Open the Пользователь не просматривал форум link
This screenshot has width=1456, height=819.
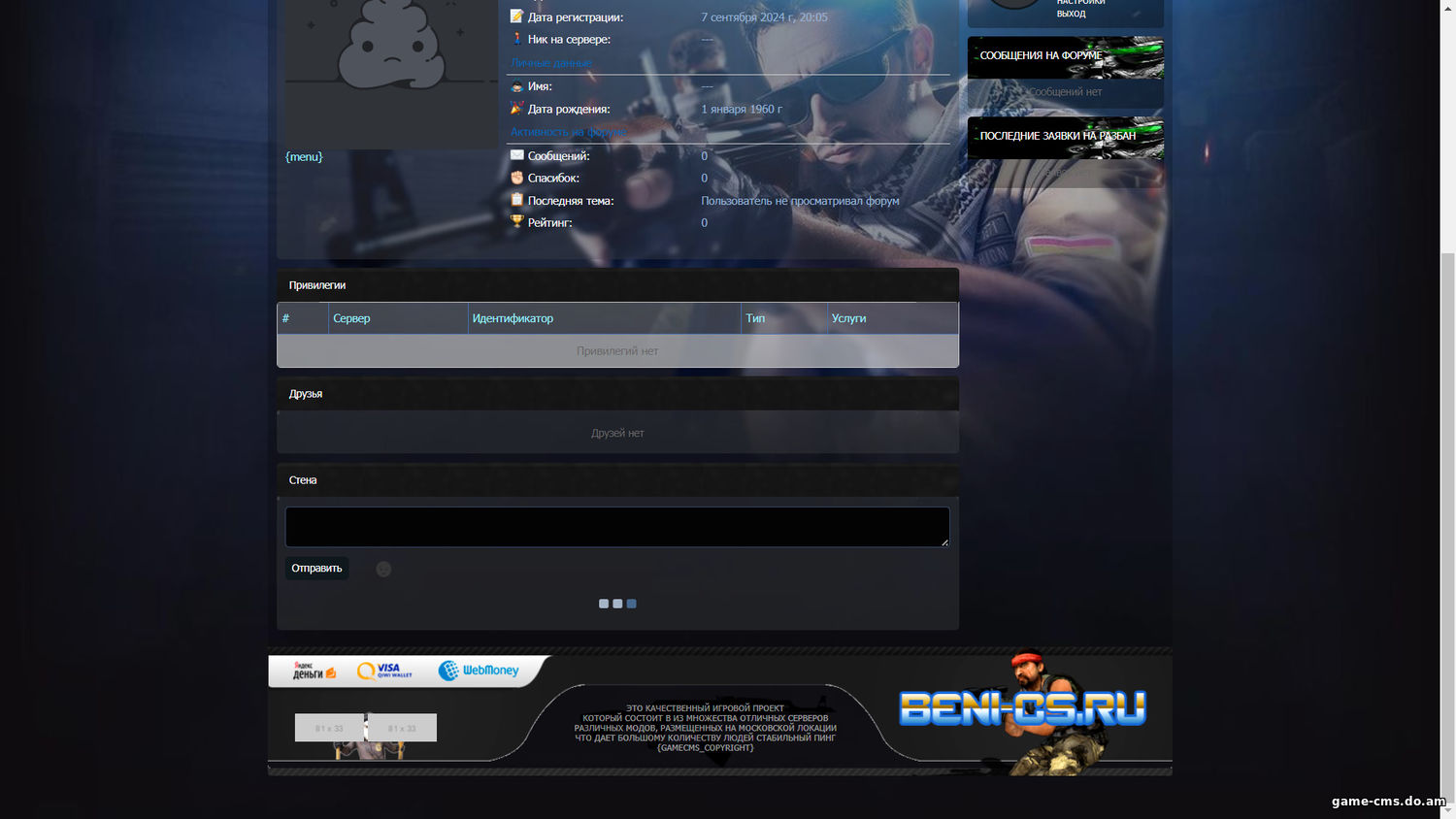coord(800,201)
